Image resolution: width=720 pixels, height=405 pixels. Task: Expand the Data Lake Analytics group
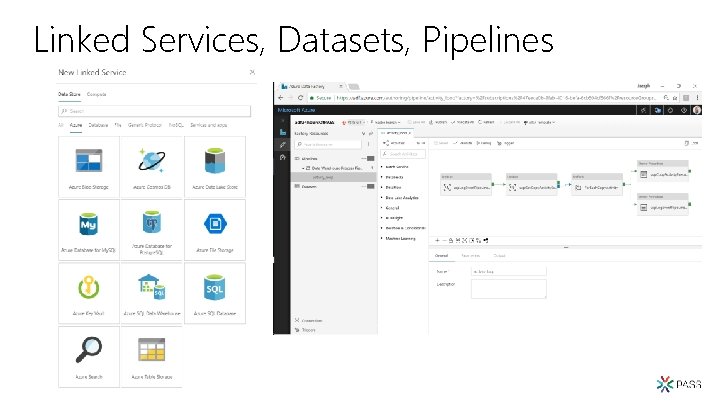(x=401, y=198)
